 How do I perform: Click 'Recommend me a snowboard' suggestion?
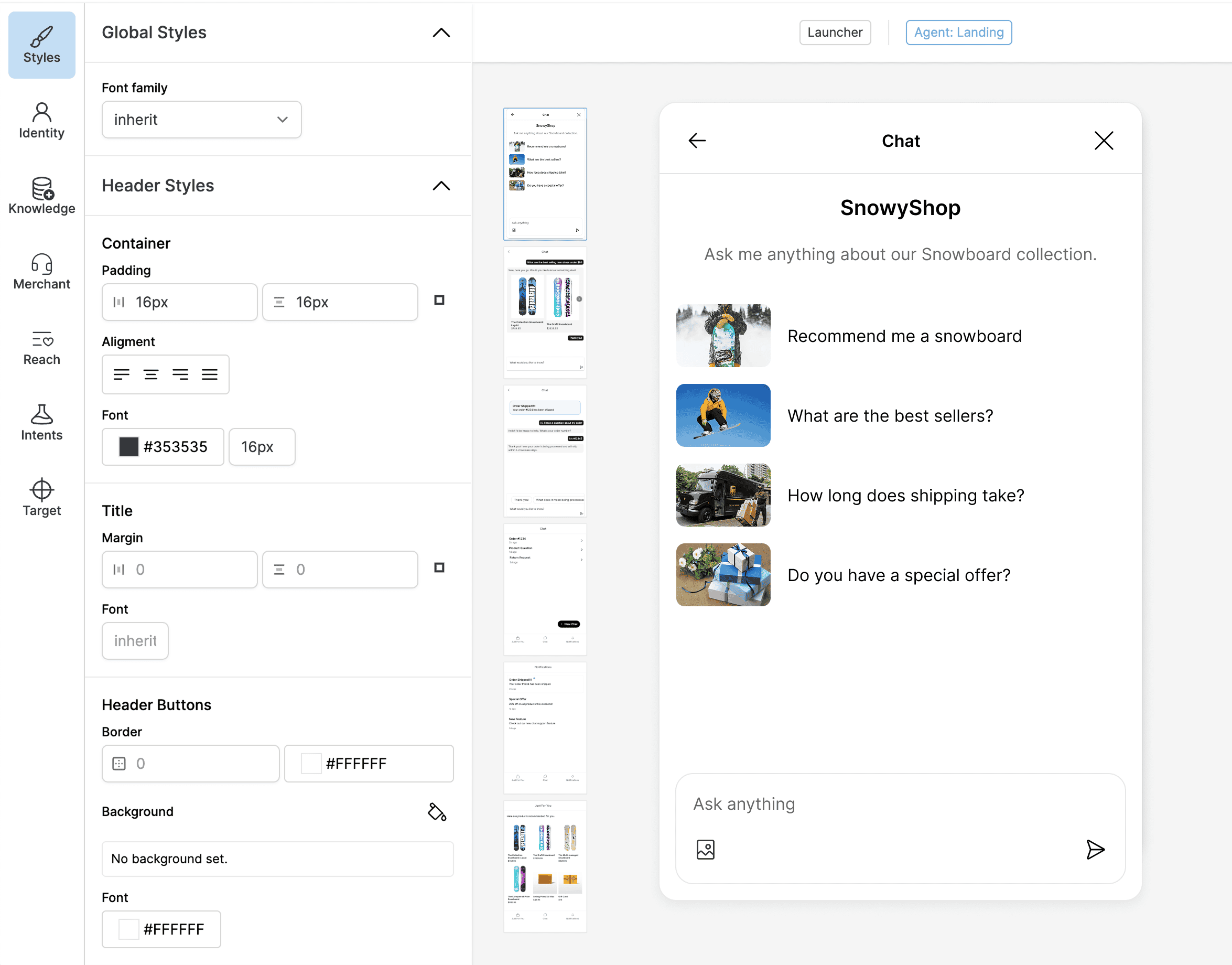coord(904,336)
